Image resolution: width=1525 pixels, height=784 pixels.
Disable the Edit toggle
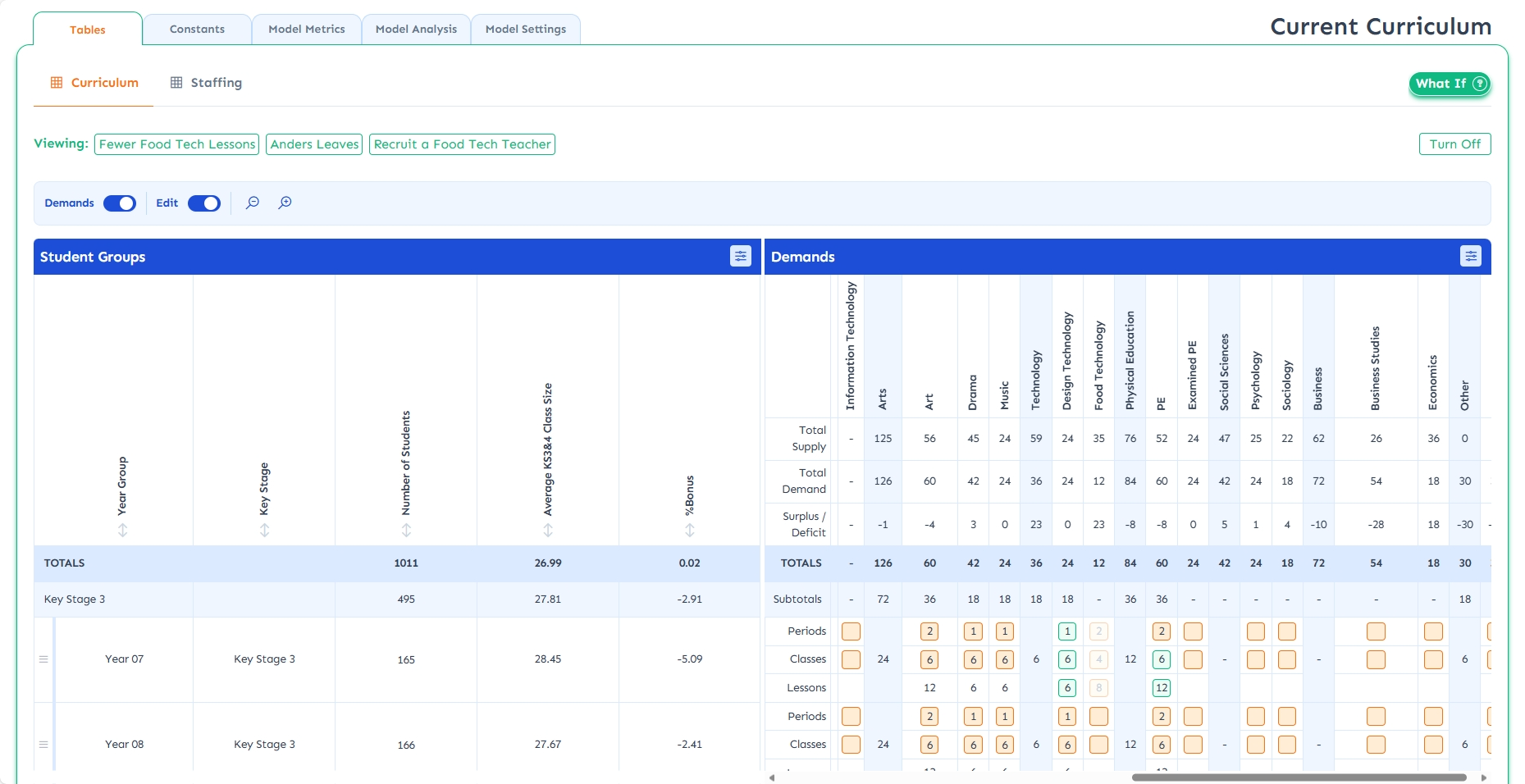coord(204,203)
